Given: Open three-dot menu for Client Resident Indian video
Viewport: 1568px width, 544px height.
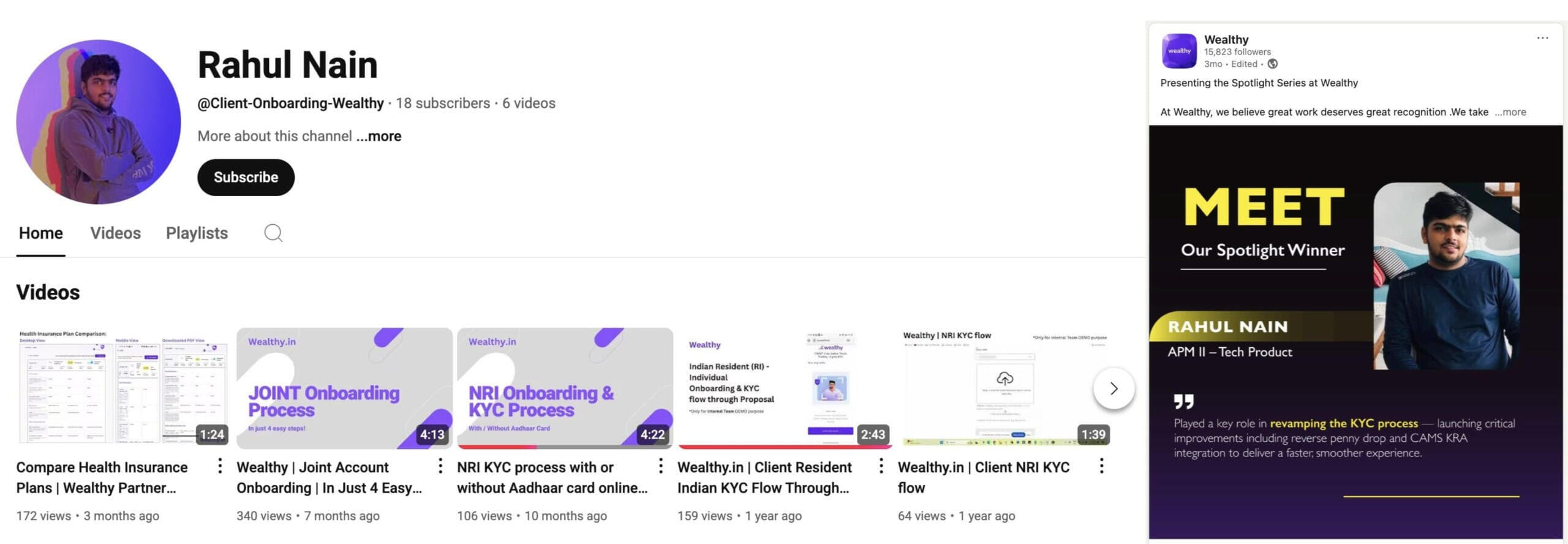Looking at the screenshot, I should [x=881, y=466].
